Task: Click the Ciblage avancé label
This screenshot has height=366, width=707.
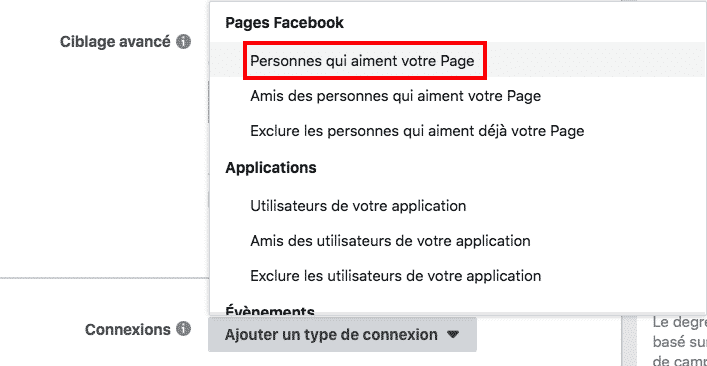Action: click(x=115, y=42)
